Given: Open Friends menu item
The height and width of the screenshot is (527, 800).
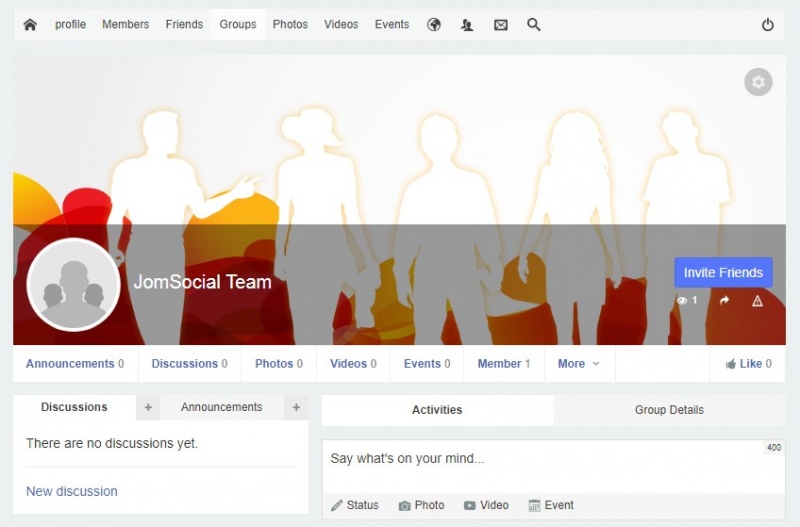Looking at the screenshot, I should tap(184, 24).
